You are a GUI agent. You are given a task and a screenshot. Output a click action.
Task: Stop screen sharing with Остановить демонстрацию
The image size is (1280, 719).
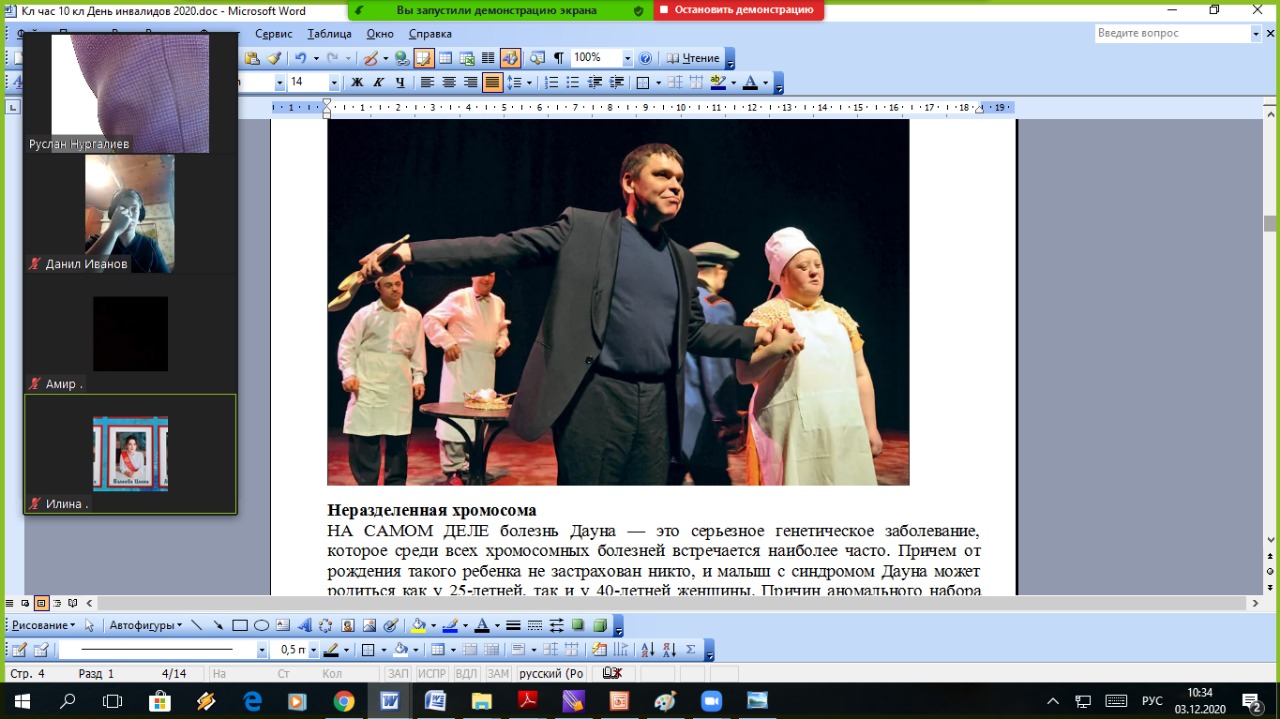739,10
